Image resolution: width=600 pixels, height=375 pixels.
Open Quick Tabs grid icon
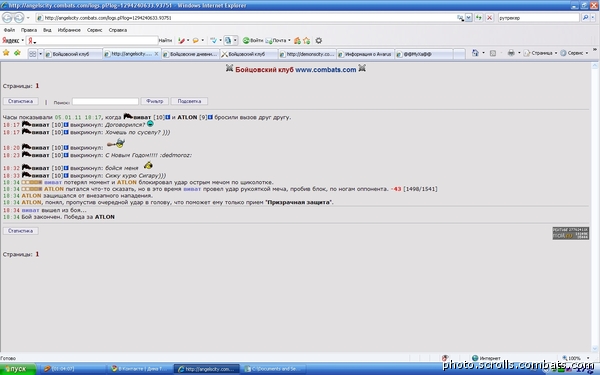(x=33, y=54)
